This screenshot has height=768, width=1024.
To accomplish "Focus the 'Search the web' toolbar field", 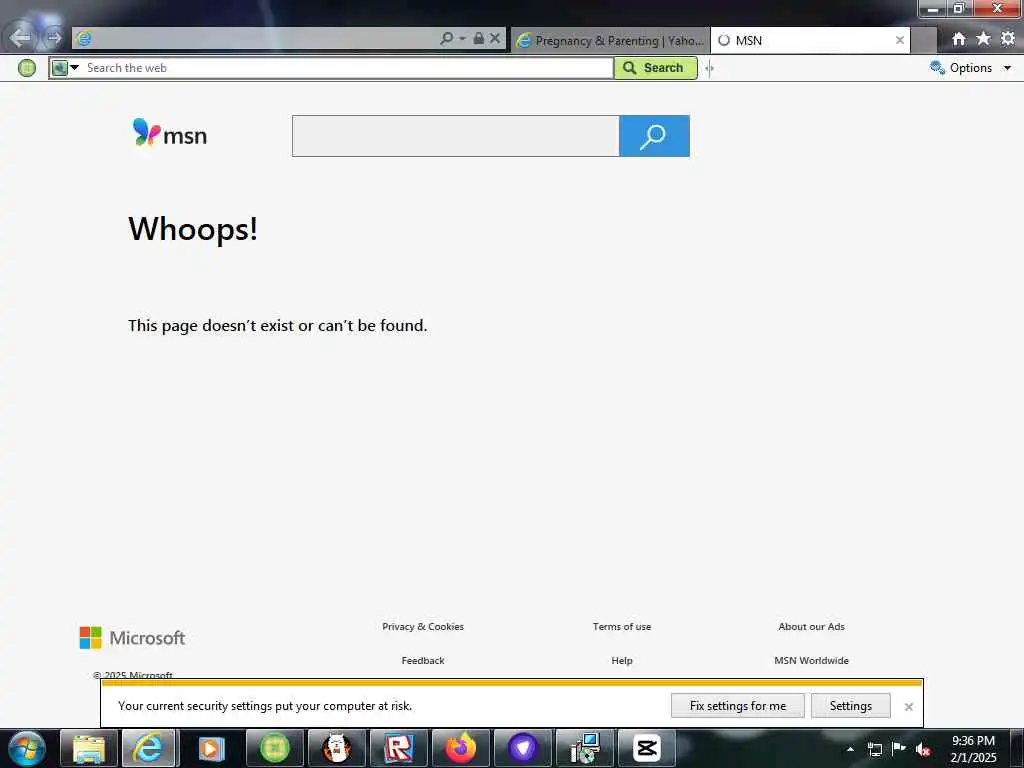I will point(347,68).
